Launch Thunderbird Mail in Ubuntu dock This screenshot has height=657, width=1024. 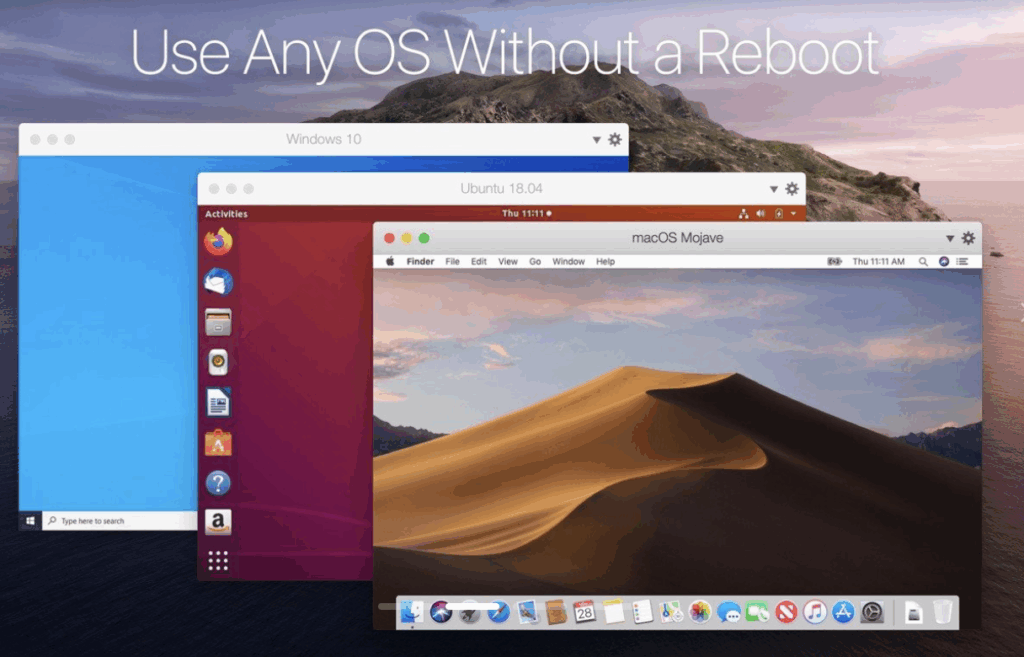[x=218, y=282]
